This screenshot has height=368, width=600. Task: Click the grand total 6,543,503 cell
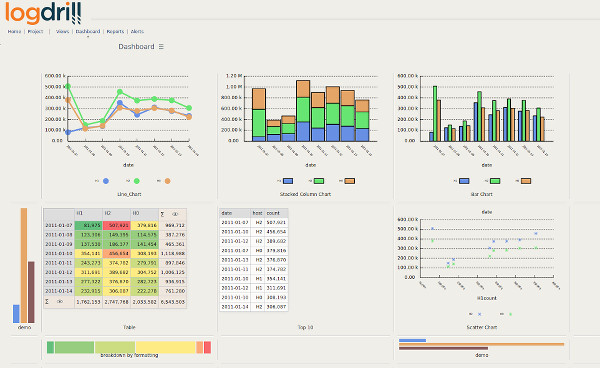tap(173, 302)
